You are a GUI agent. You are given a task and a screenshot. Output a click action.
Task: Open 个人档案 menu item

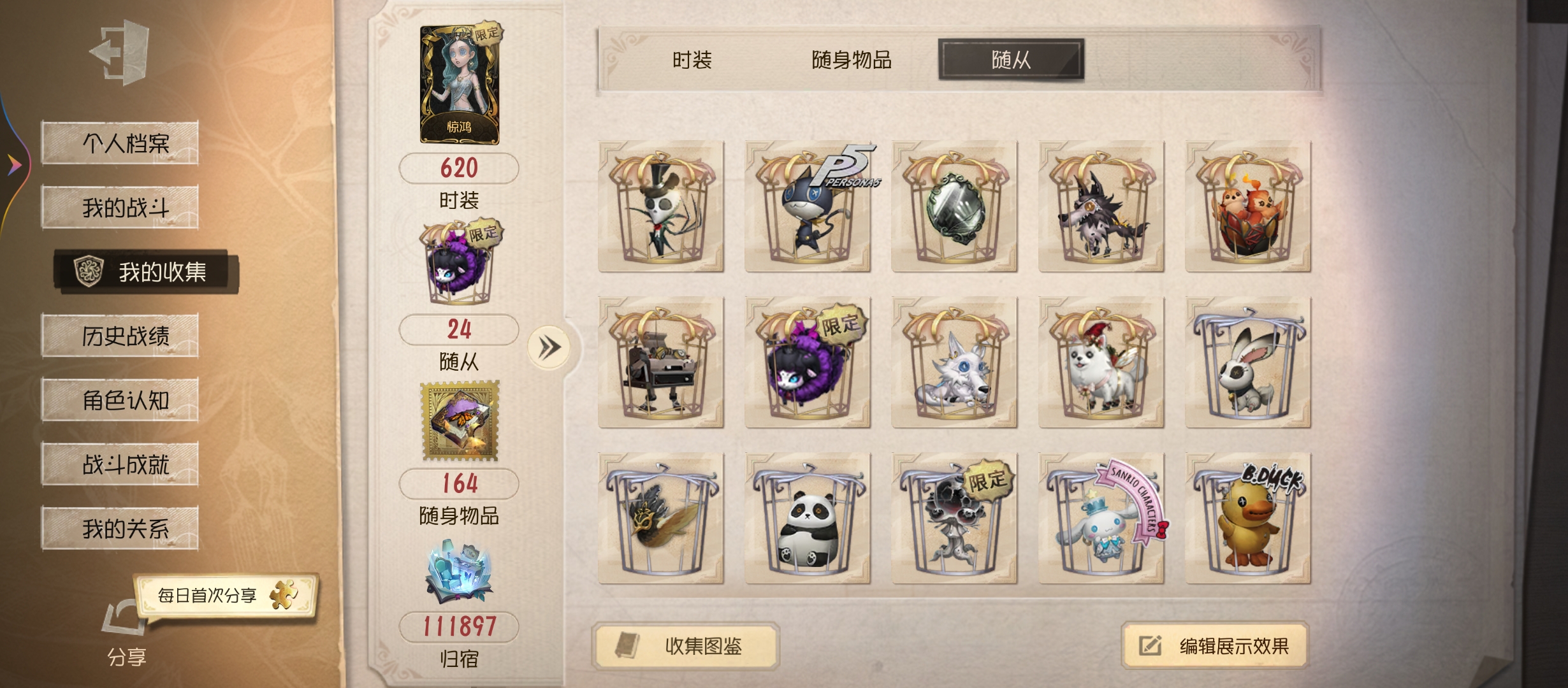120,143
